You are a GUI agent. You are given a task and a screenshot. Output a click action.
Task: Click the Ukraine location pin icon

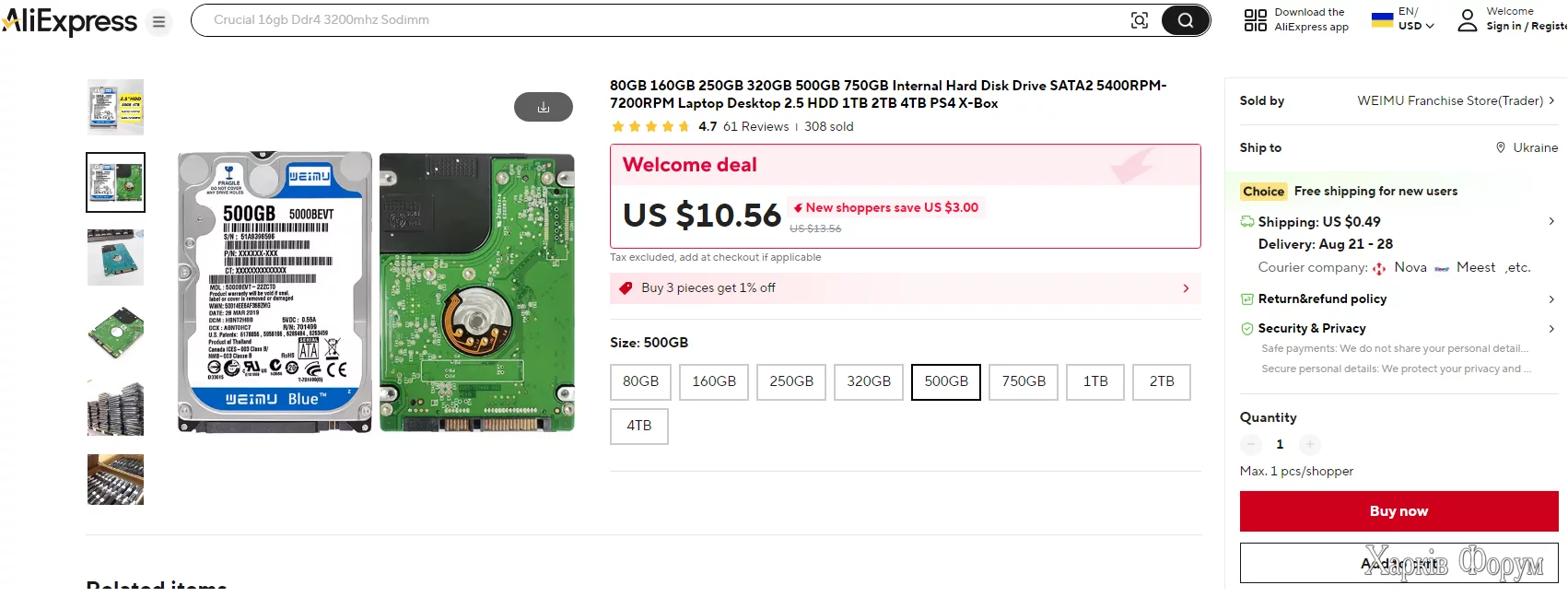click(1501, 147)
